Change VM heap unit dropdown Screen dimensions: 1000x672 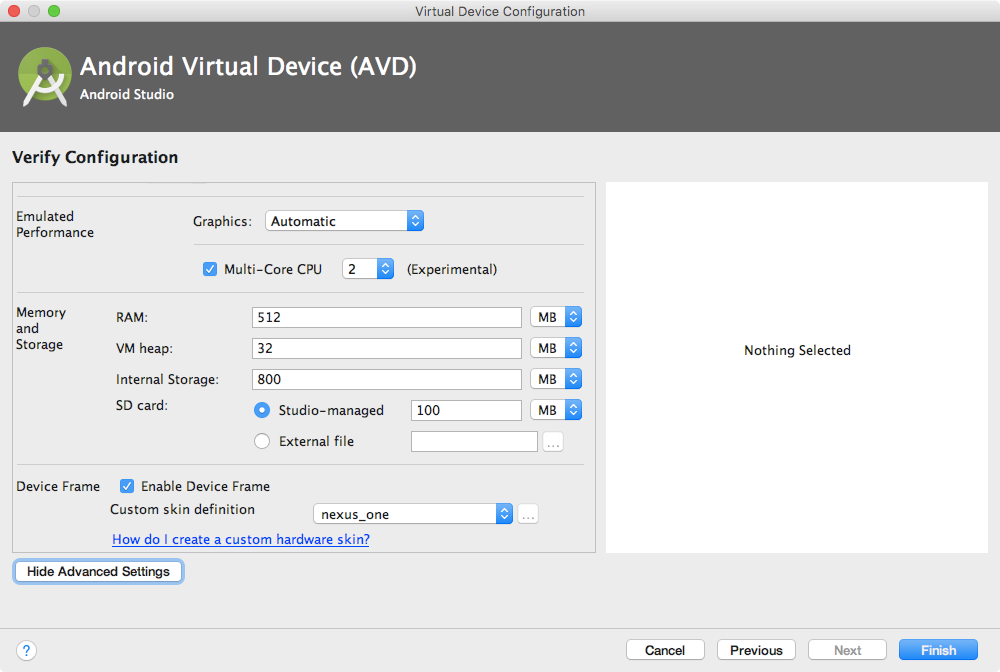click(556, 348)
